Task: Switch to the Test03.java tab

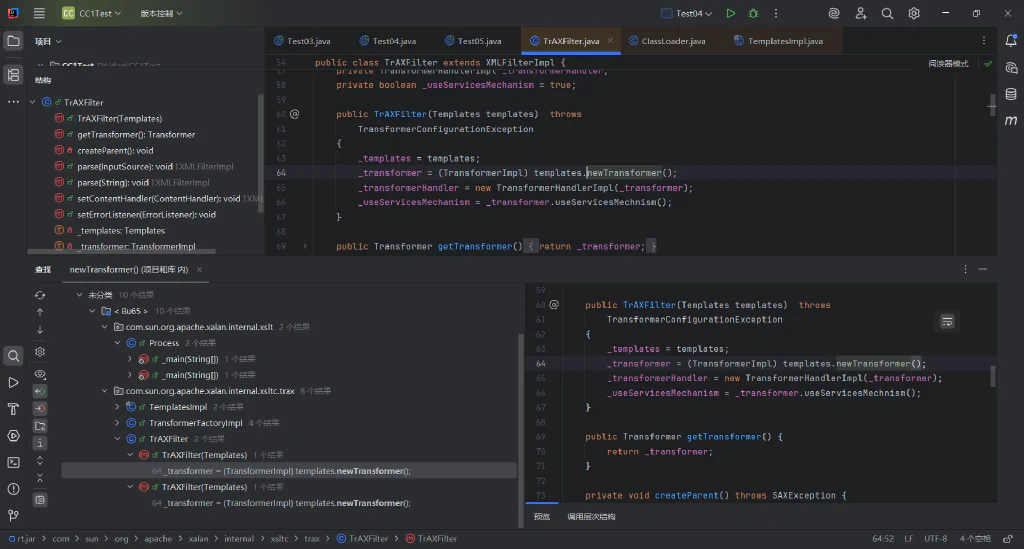Action: pyautogui.click(x=302, y=40)
